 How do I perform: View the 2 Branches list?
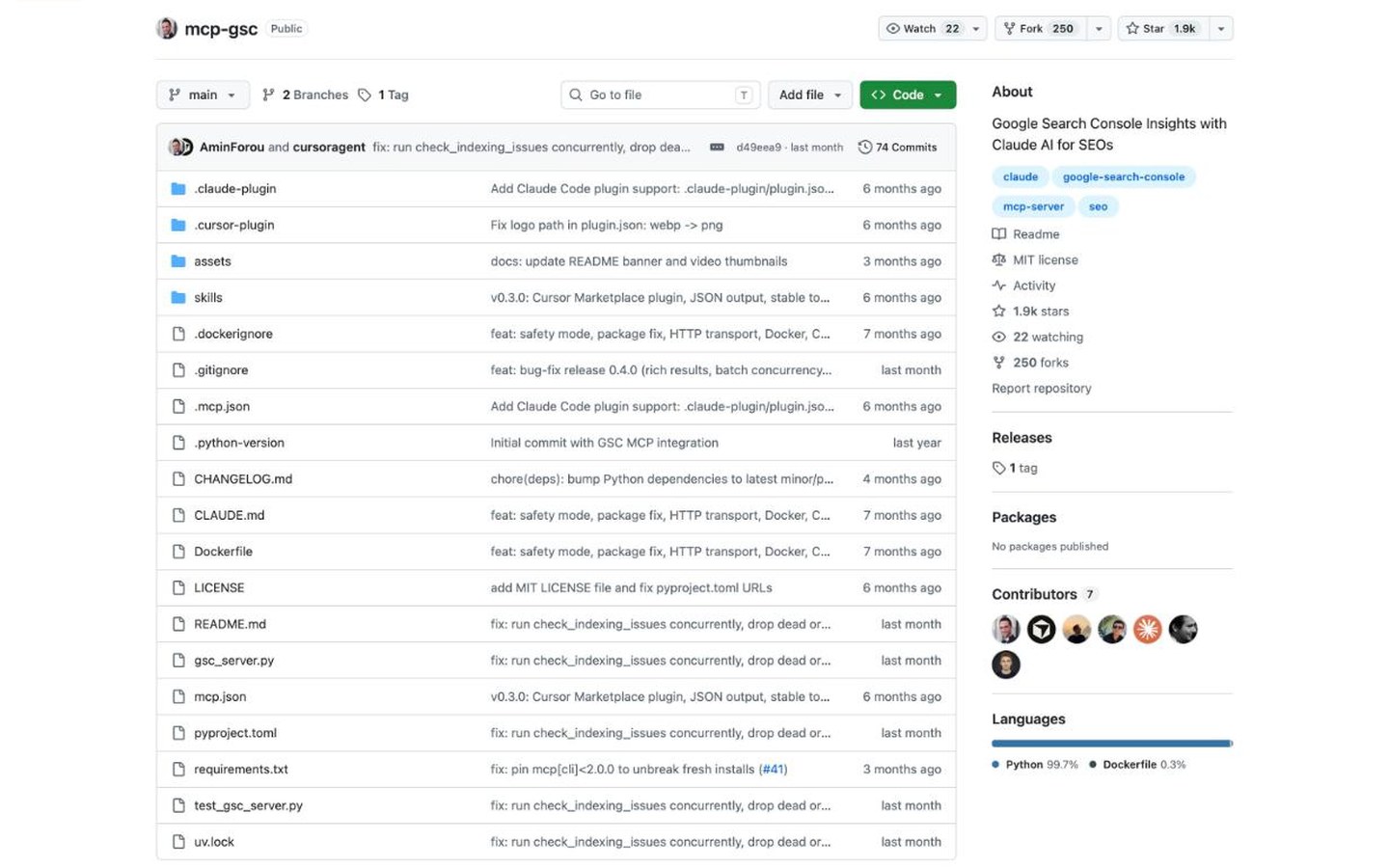tap(305, 95)
